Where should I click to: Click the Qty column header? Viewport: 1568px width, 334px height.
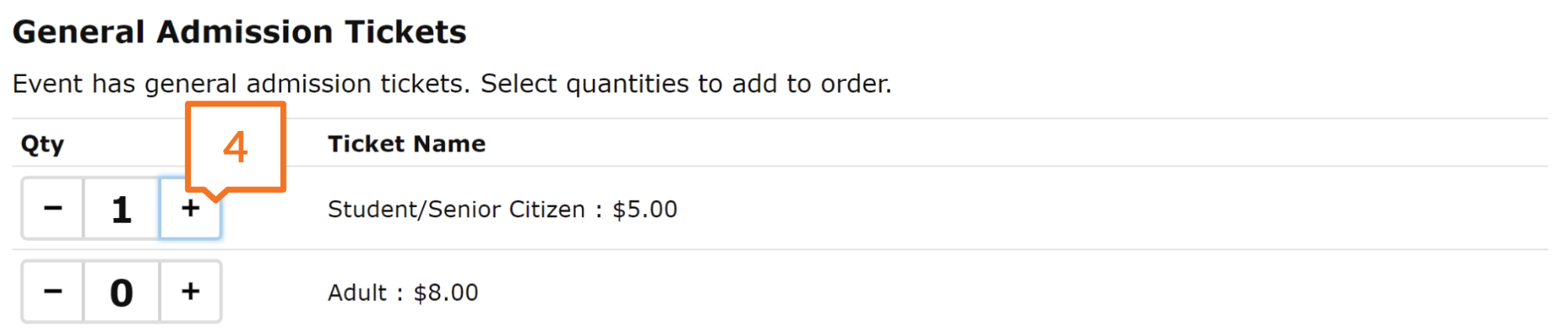[42, 143]
